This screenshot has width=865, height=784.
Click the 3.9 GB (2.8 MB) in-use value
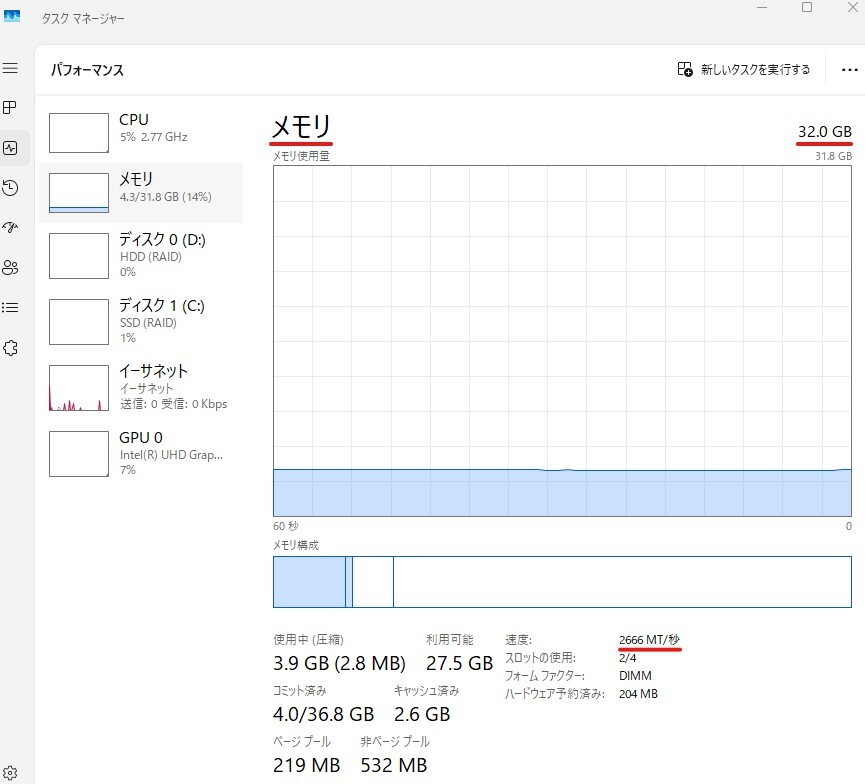point(339,663)
